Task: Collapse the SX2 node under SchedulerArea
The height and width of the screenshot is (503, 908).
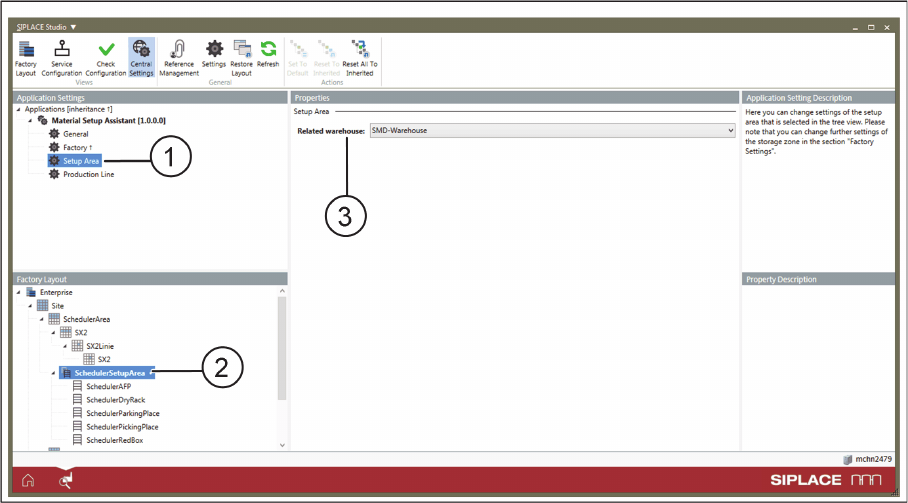Action: click(x=53, y=333)
